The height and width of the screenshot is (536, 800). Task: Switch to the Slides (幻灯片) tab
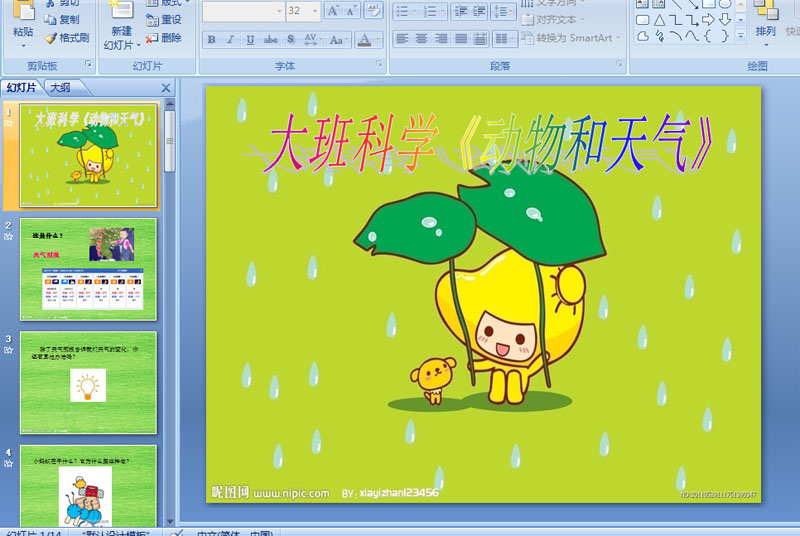[21, 88]
